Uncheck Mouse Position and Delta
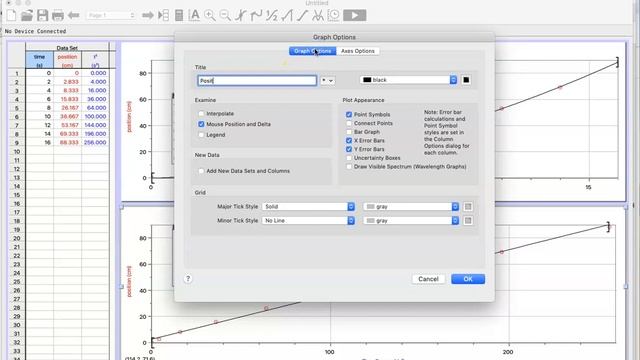This screenshot has width=640, height=360. click(x=201, y=124)
